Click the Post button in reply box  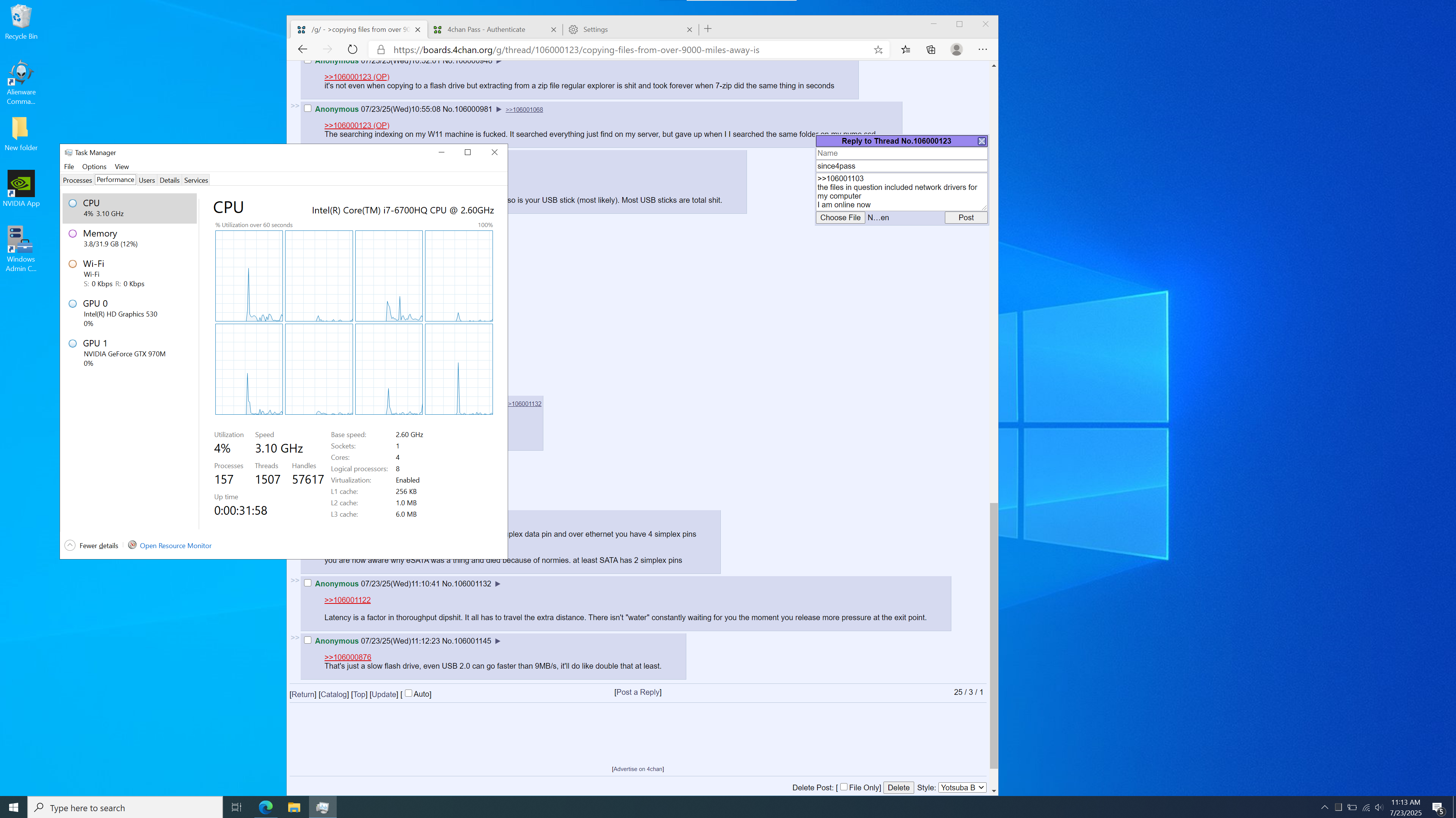pos(966,218)
